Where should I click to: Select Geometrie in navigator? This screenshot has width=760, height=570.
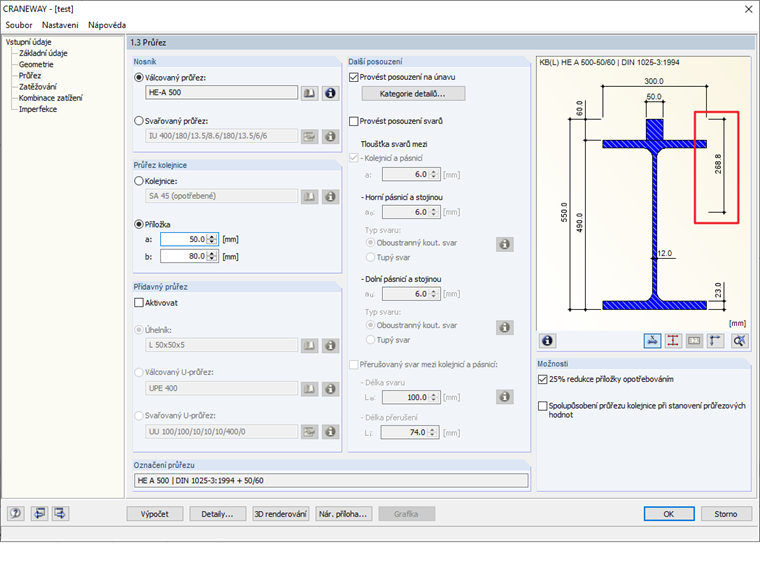click(36, 64)
